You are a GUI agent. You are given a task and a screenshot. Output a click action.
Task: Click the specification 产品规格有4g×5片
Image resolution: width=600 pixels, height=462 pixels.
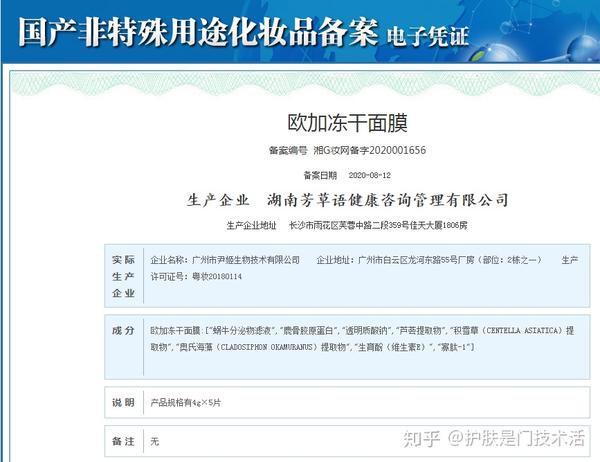click(186, 403)
